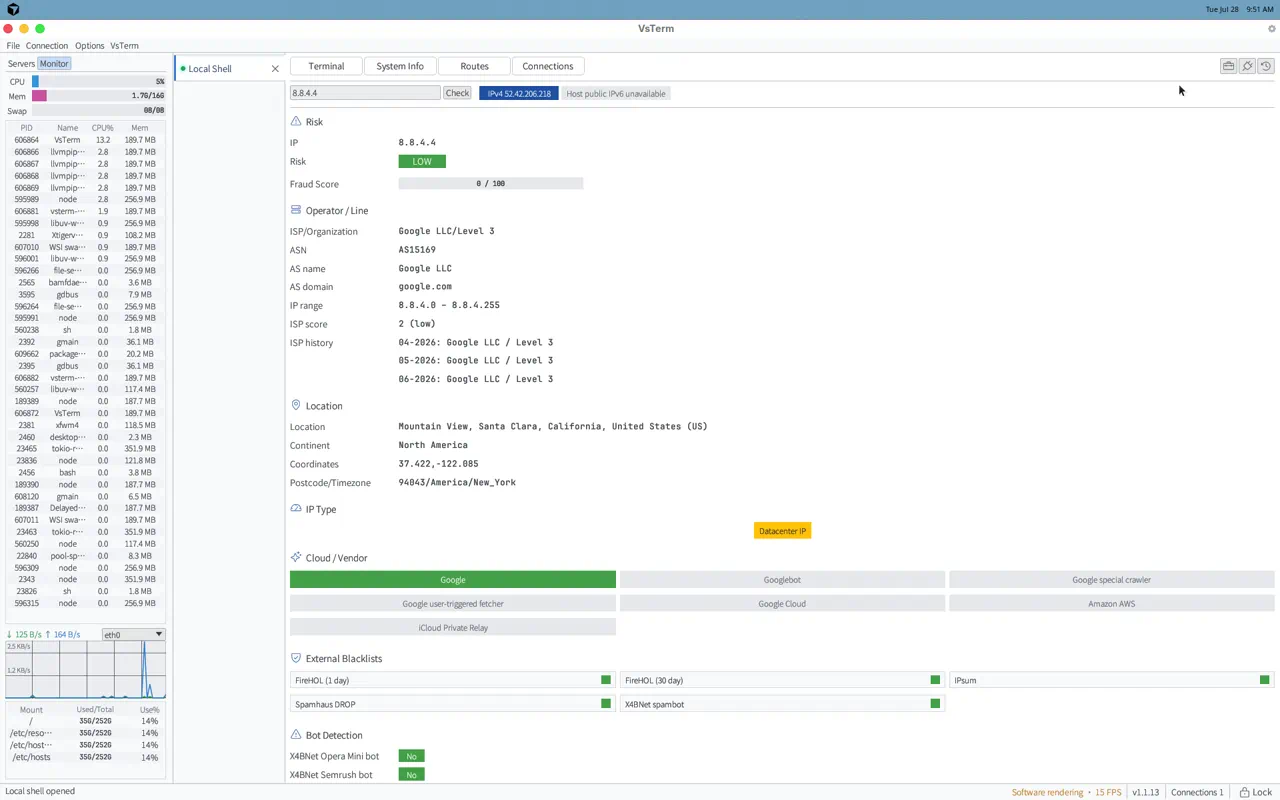This screenshot has height=800, width=1280.
Task: Select the Local Shell session tab
Action: (228, 69)
